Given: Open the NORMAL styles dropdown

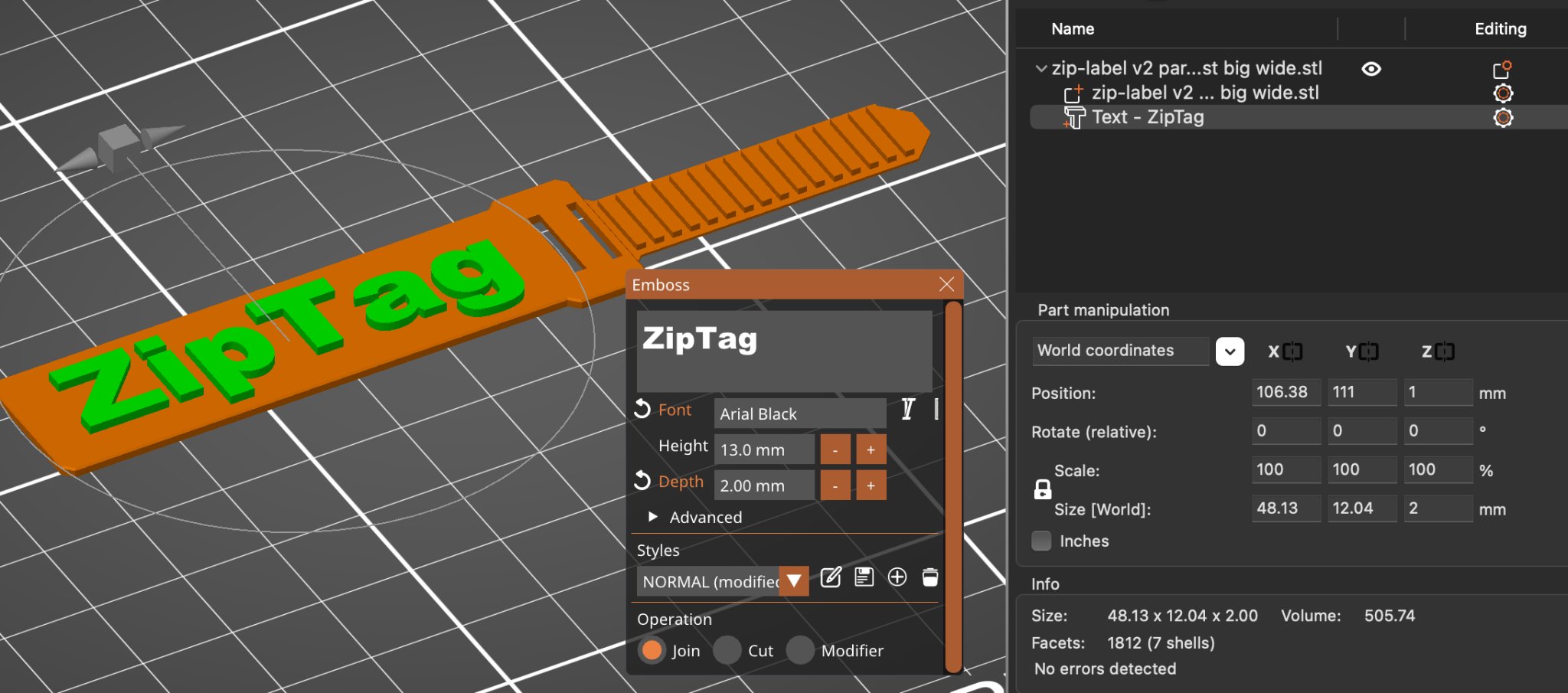Looking at the screenshot, I should 794,581.
